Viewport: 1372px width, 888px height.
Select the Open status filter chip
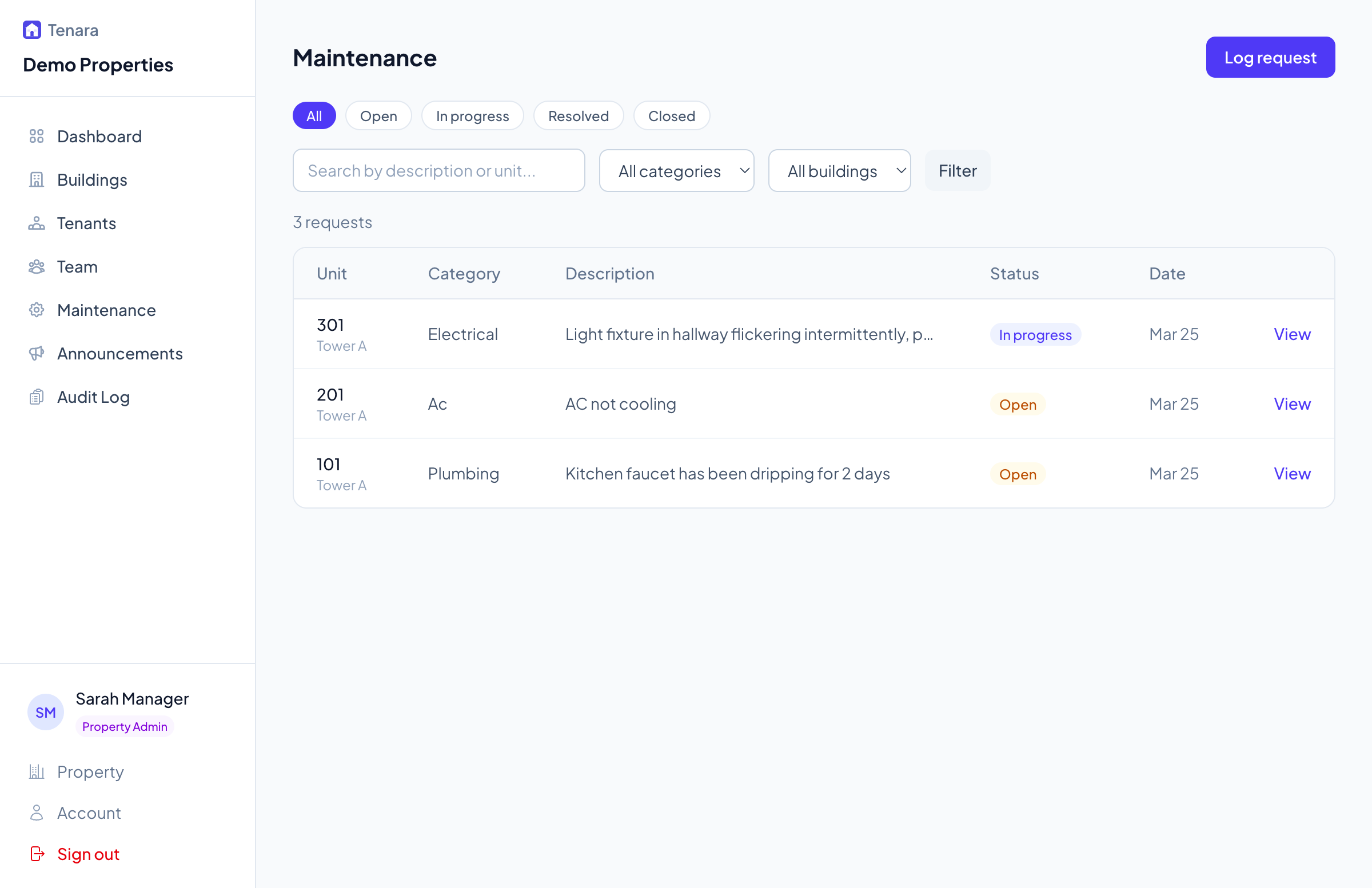(x=378, y=115)
